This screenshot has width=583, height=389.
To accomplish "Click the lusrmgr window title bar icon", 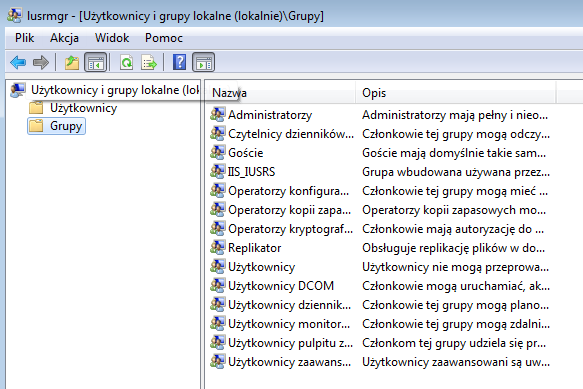I will [15, 16].
